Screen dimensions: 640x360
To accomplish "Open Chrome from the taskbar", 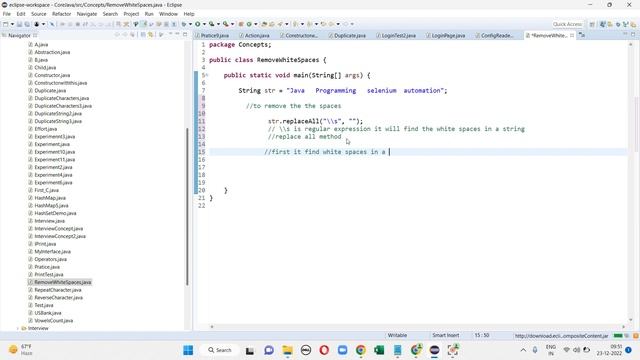I will point(360,350).
